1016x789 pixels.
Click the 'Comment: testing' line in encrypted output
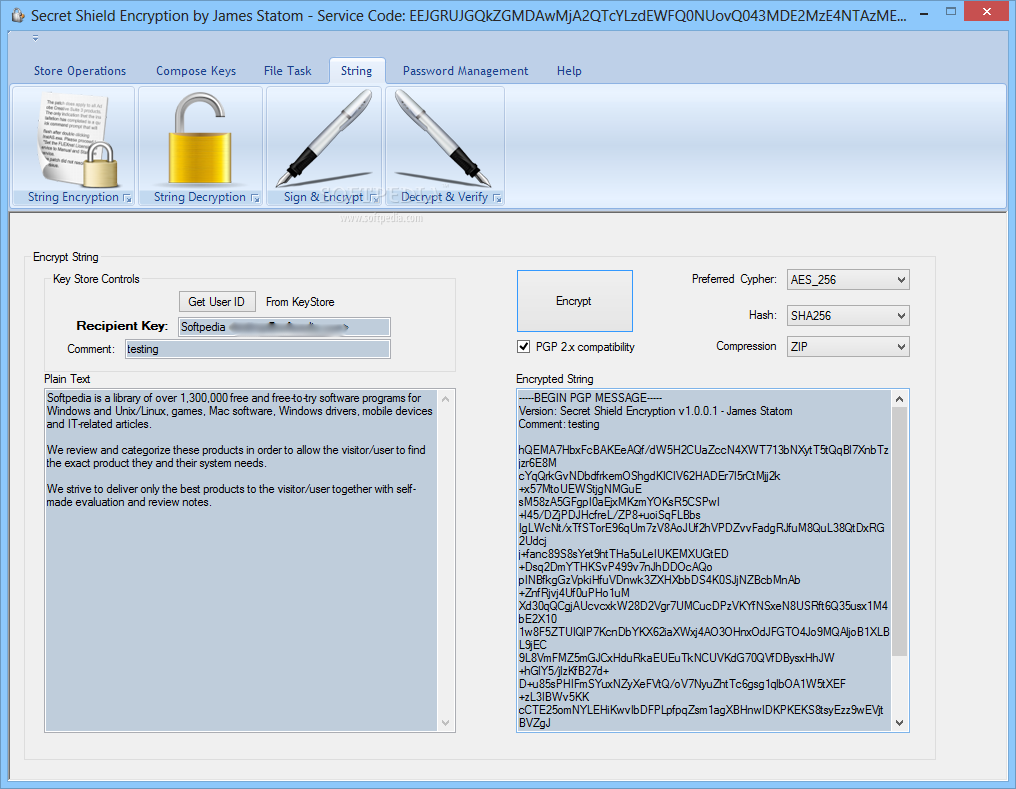559,424
